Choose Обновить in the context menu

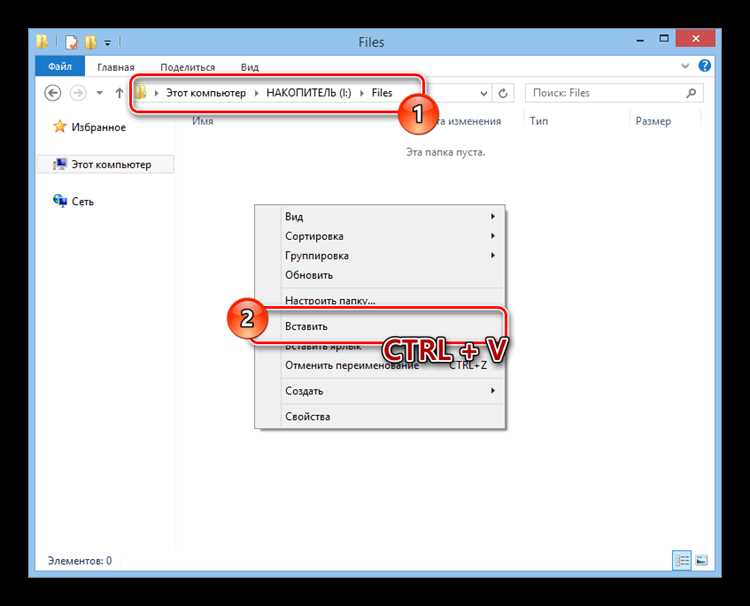point(380,275)
